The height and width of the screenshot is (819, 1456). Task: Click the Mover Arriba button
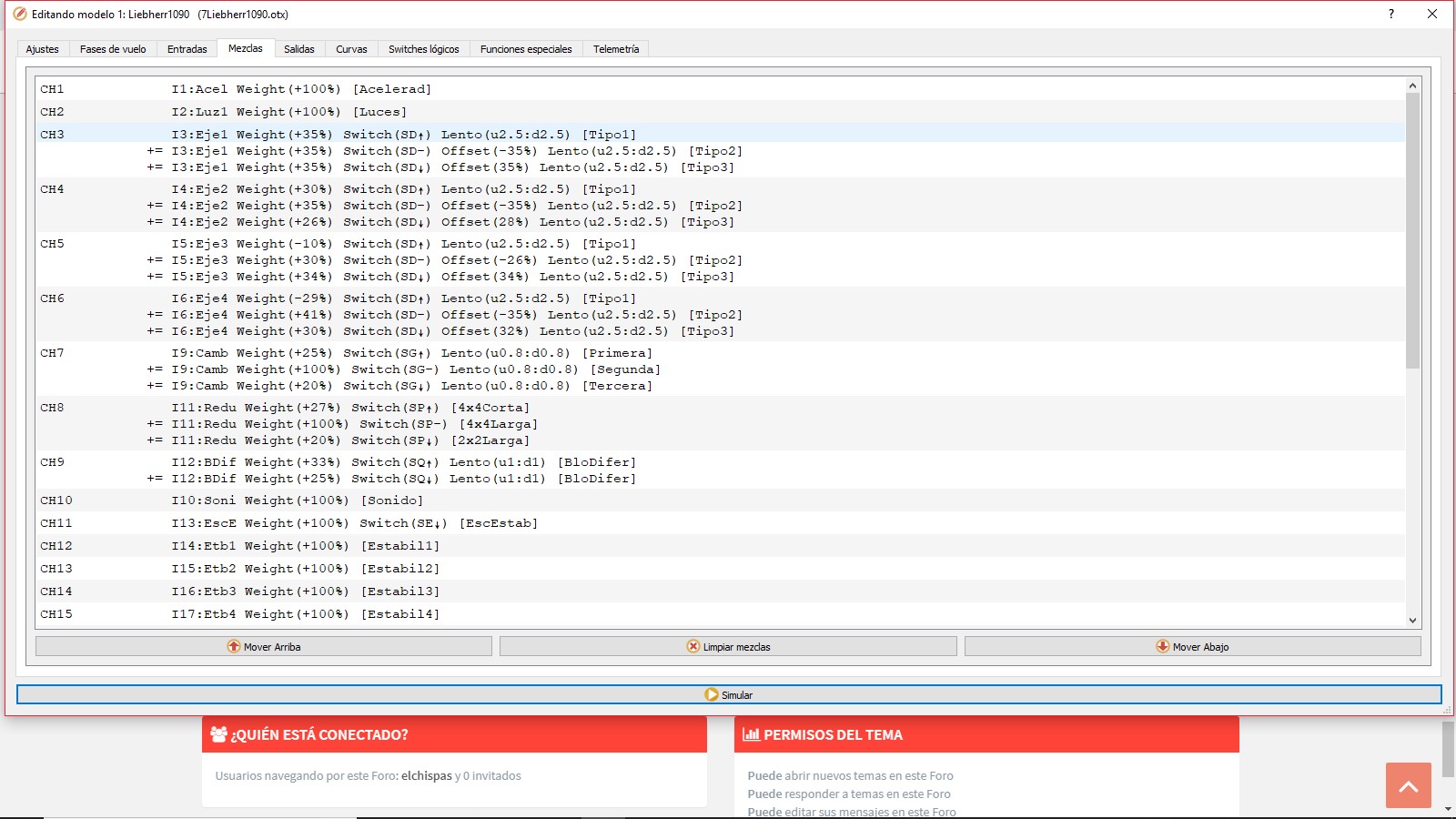pos(264,646)
